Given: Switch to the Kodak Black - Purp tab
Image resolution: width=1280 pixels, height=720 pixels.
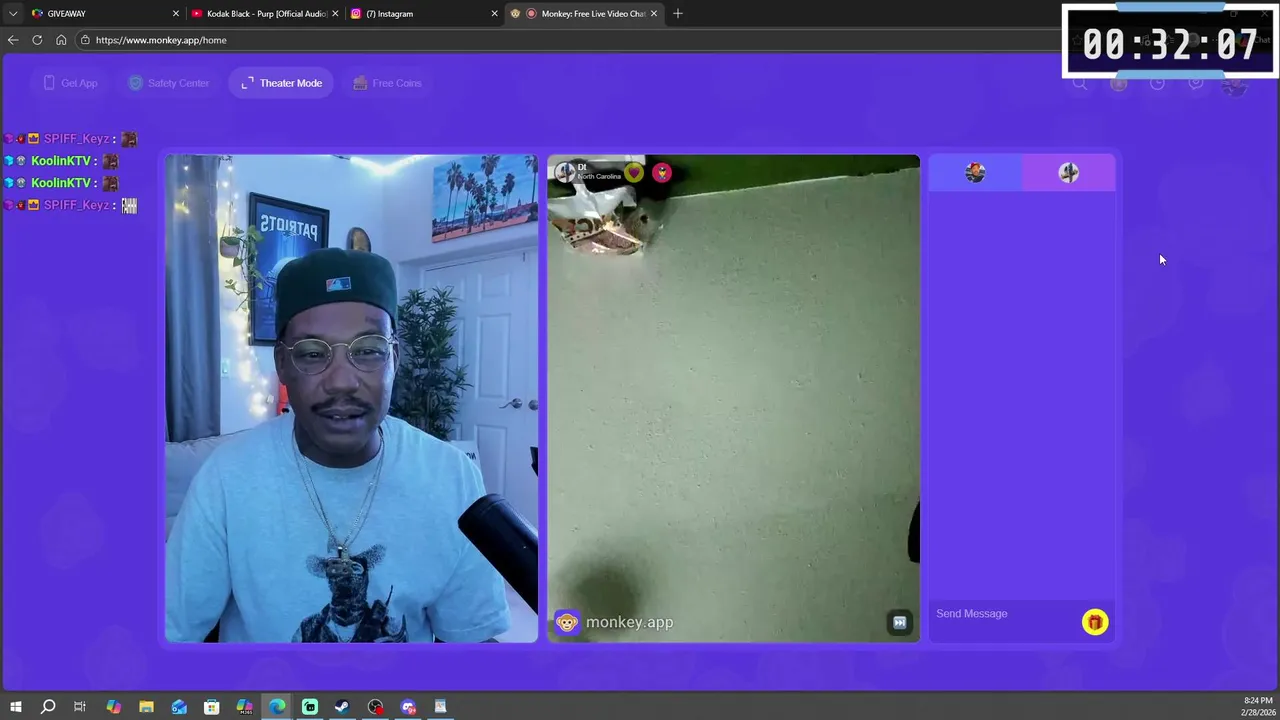Looking at the screenshot, I should pyautogui.click(x=264, y=14).
